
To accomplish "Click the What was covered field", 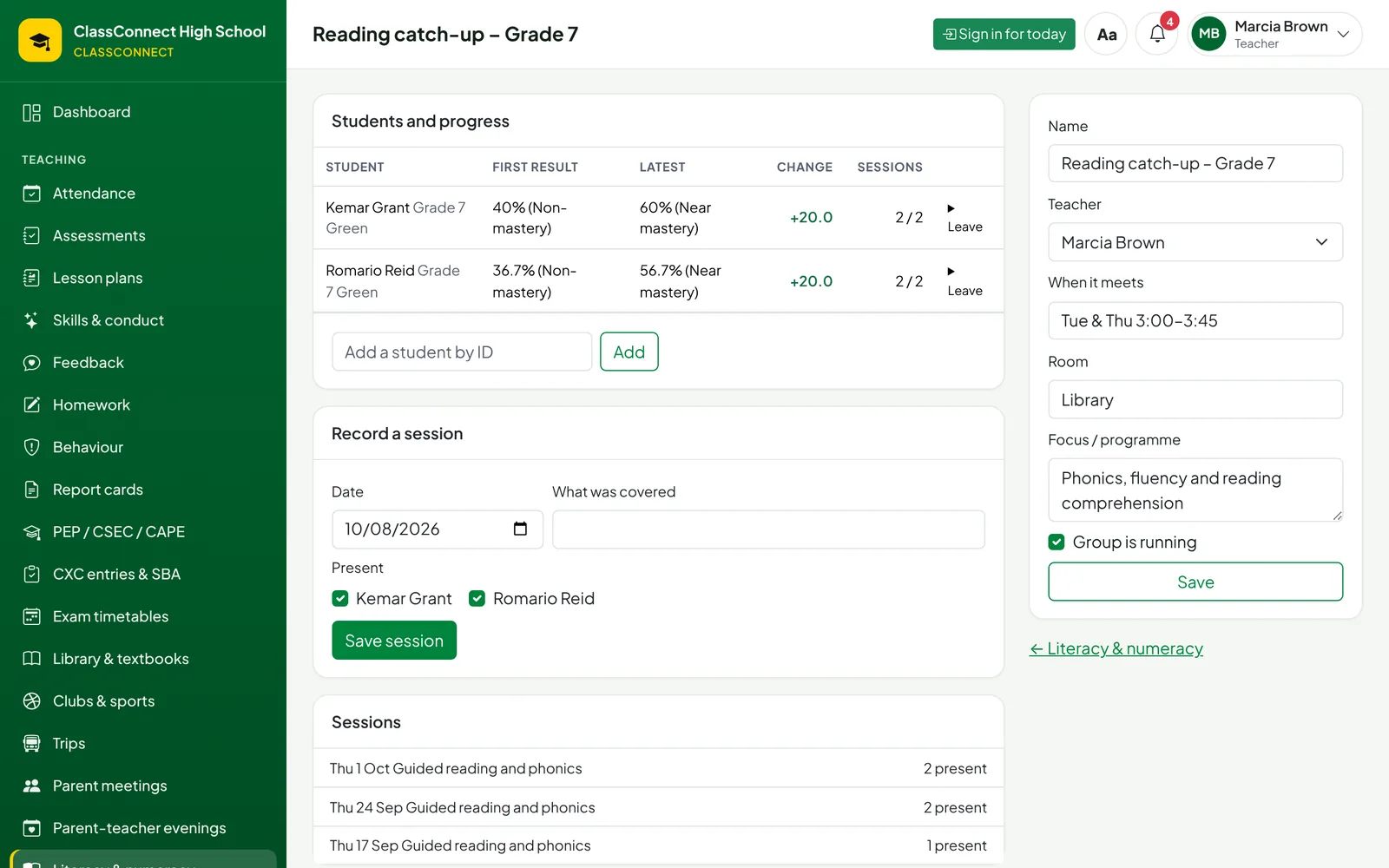I will [x=768, y=529].
